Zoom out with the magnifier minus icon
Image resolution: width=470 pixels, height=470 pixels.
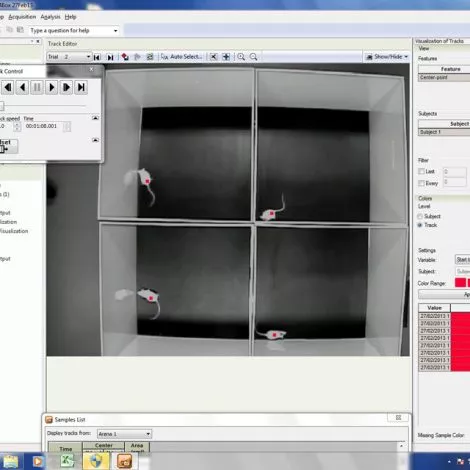pos(254,57)
